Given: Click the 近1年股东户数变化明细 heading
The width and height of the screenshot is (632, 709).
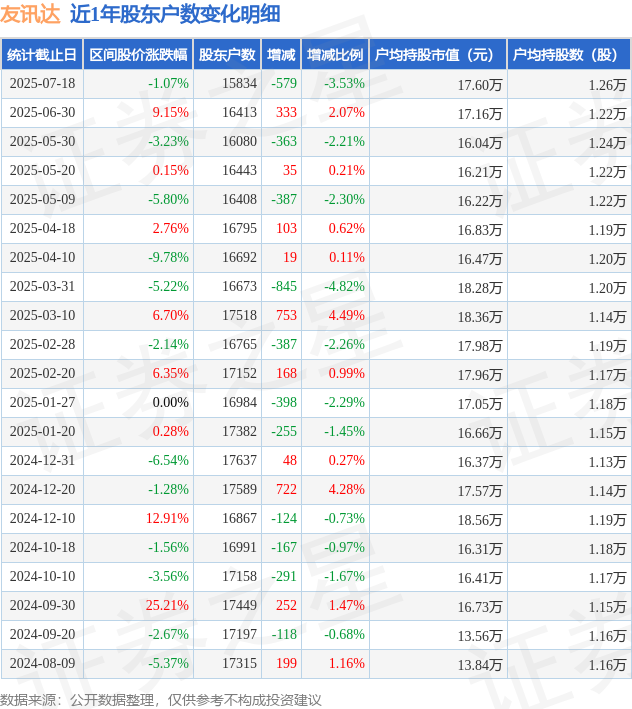Looking at the screenshot, I should (175, 14).
